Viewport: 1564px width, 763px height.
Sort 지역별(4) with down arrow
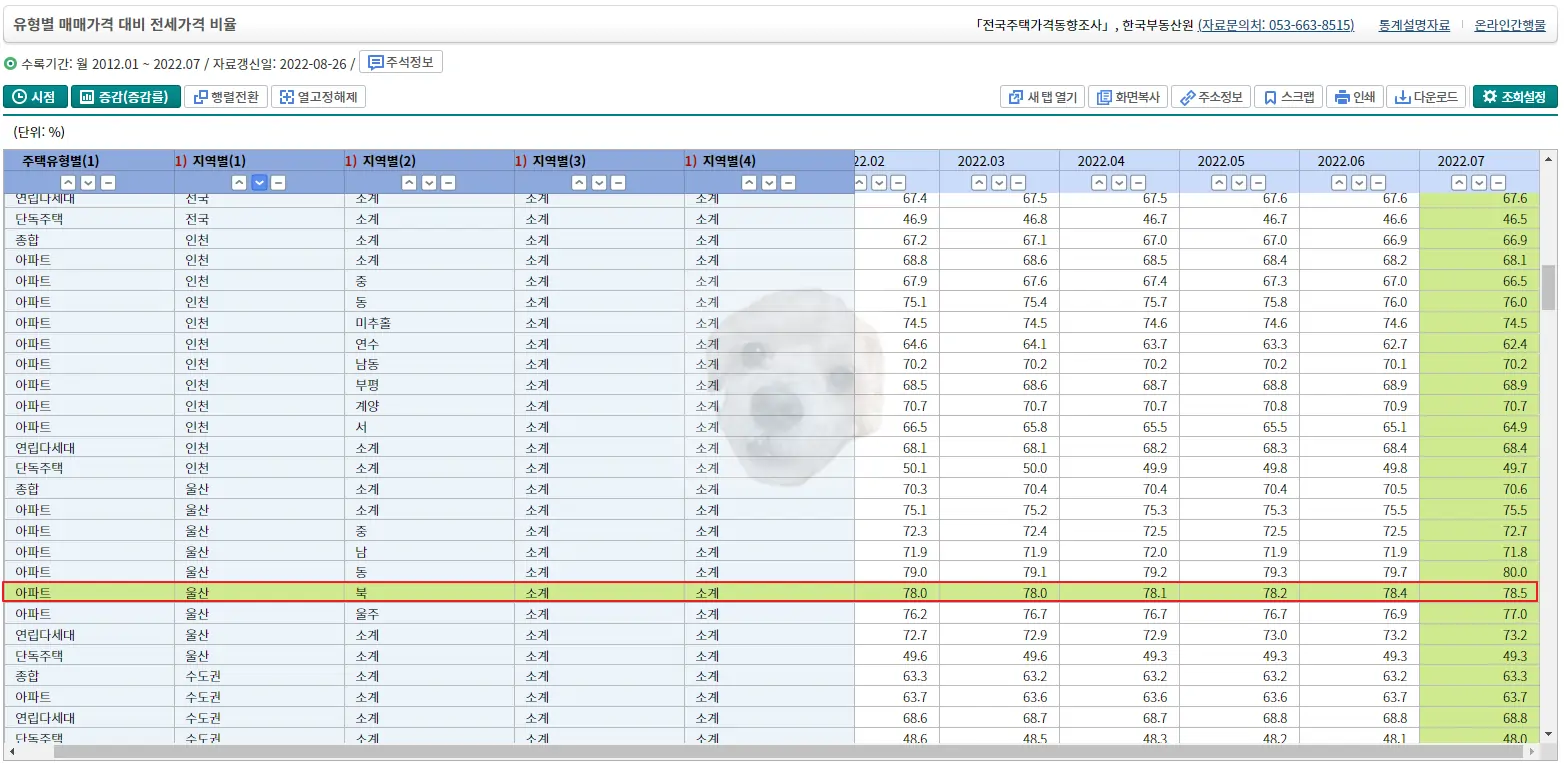pos(768,182)
